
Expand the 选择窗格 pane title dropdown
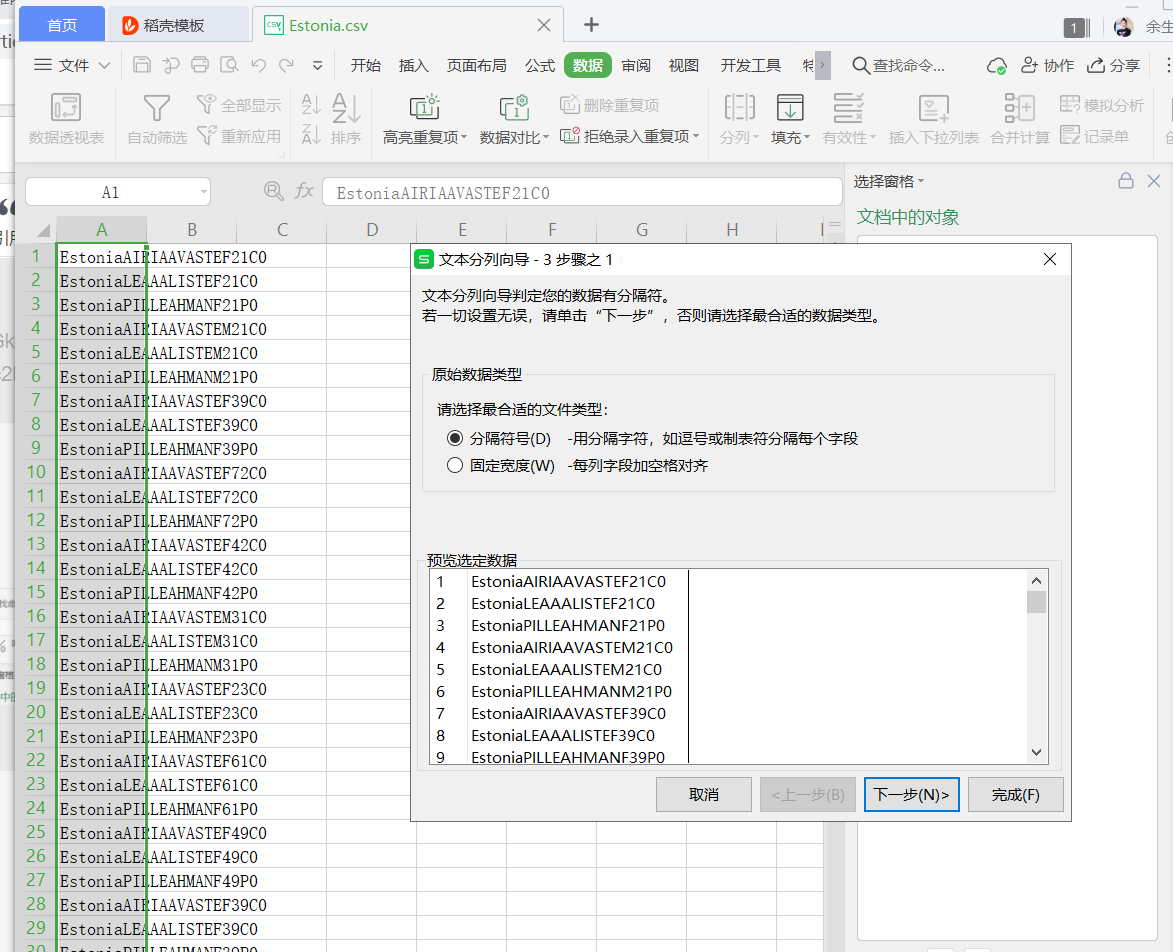(x=921, y=181)
